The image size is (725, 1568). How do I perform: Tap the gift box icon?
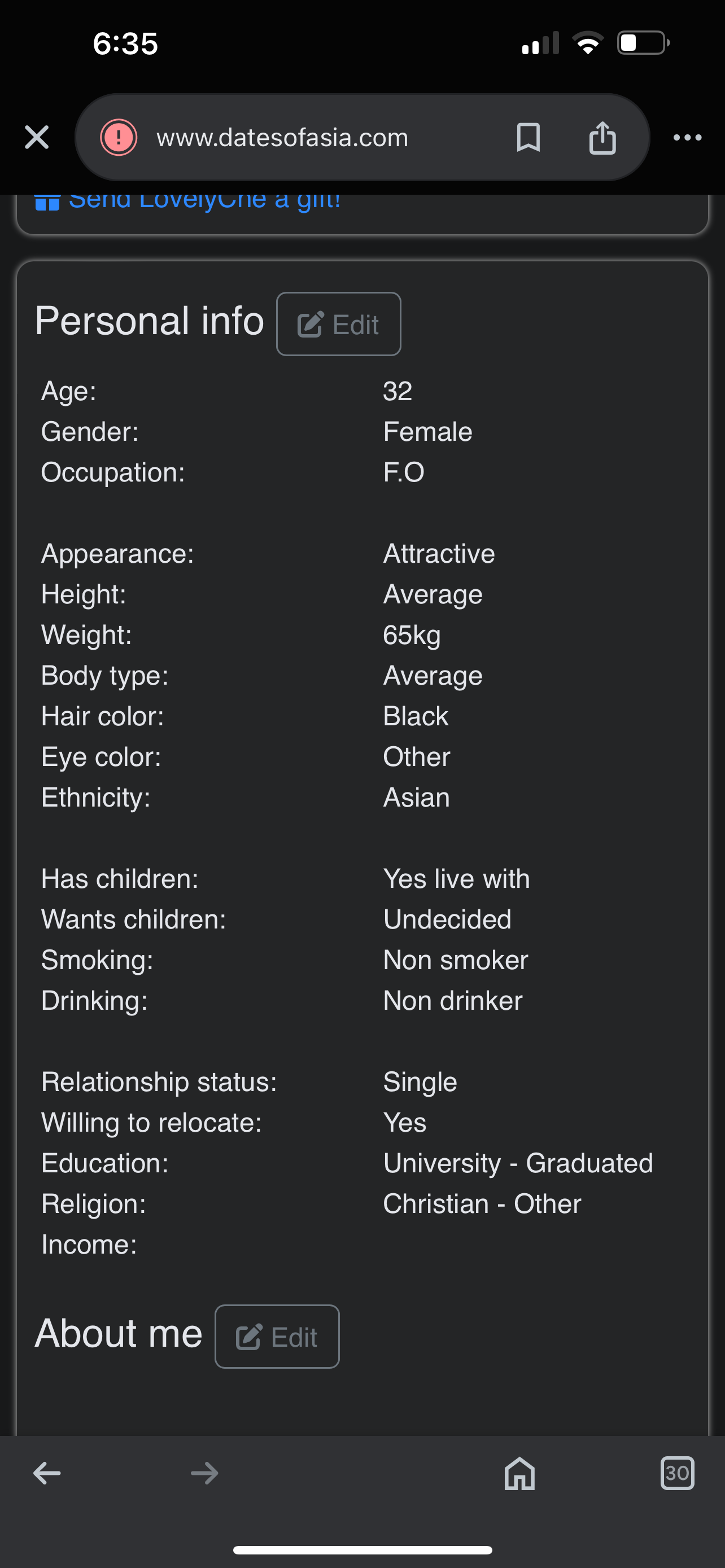[x=47, y=202]
